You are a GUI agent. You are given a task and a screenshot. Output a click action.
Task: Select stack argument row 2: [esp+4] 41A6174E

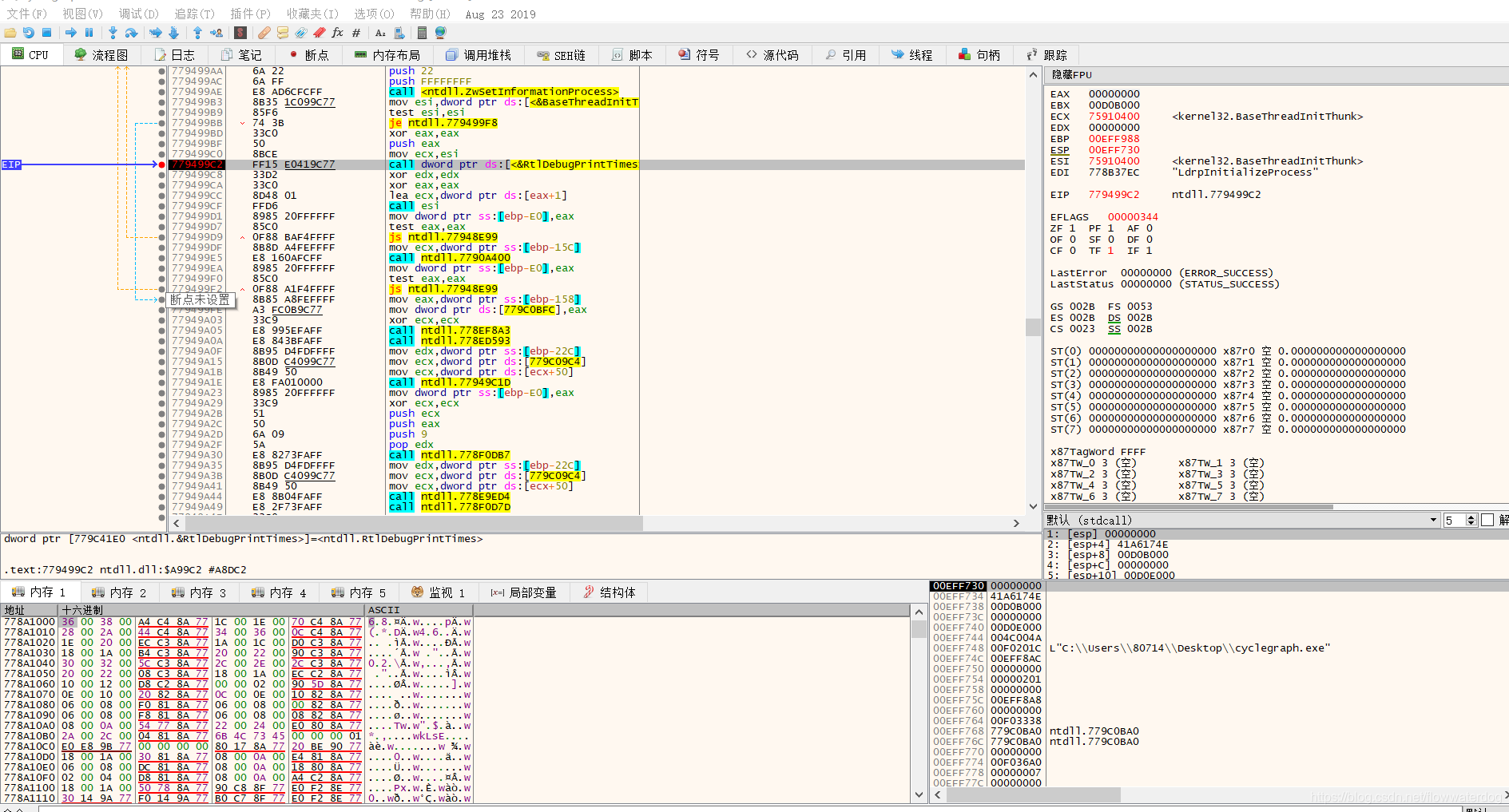click(x=1276, y=545)
